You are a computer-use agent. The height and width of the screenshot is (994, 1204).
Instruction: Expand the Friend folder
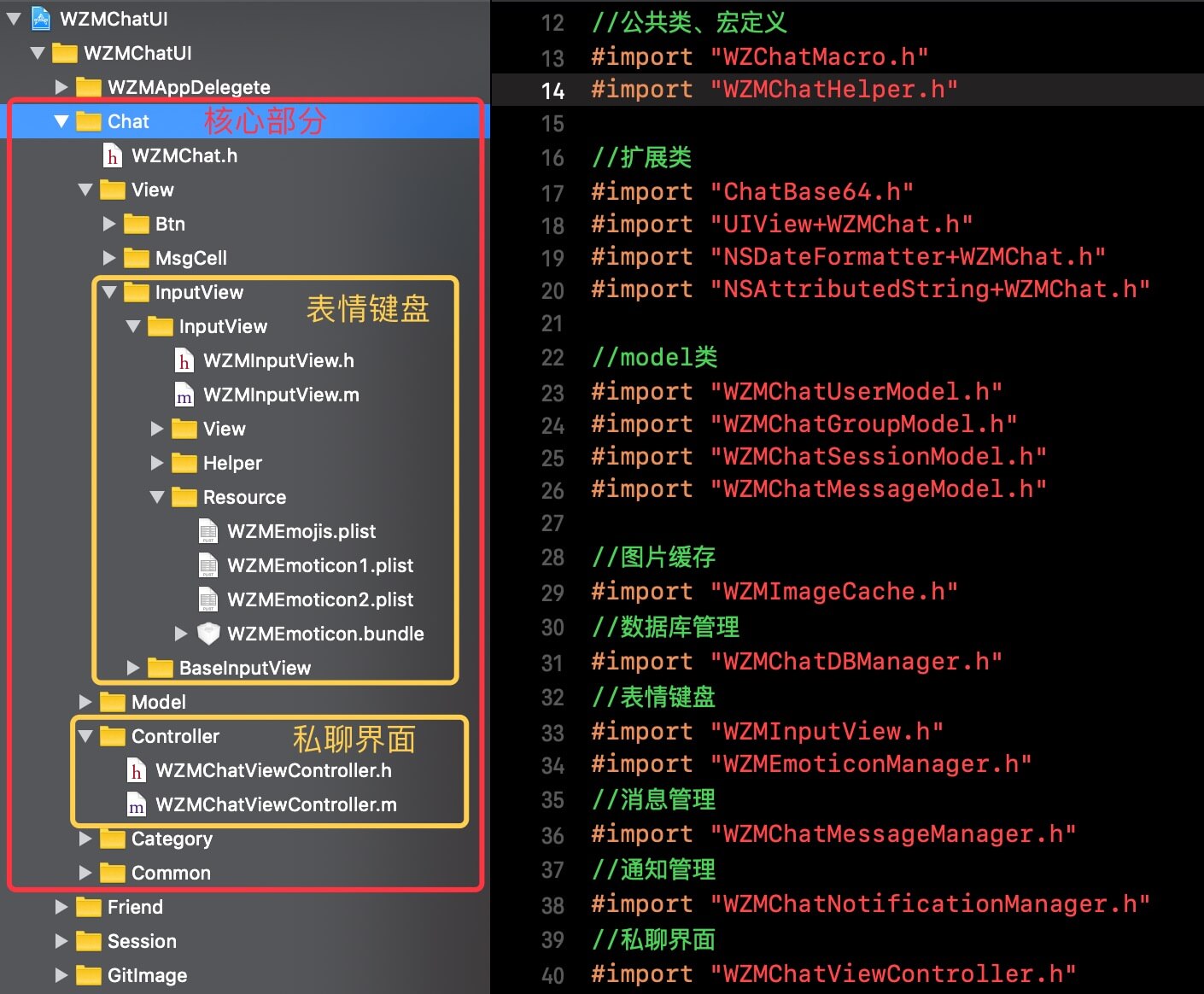click(61, 907)
